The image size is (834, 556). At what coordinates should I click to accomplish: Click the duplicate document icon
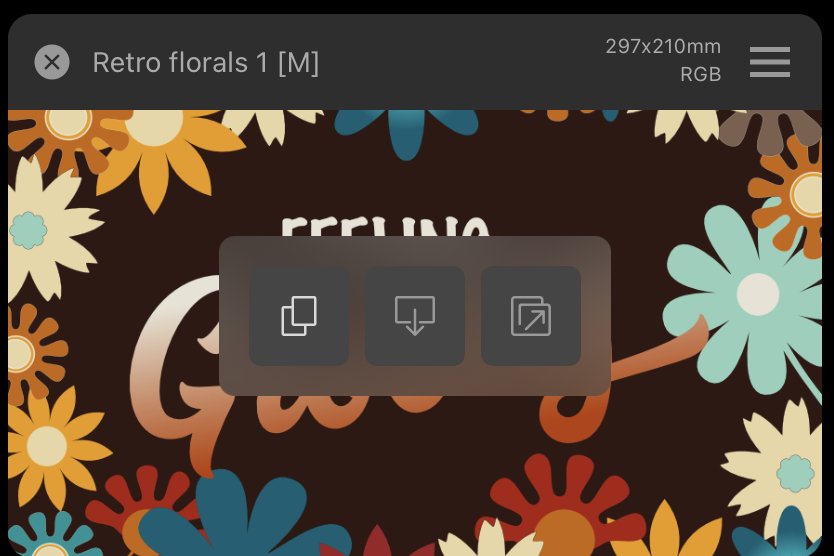299,316
